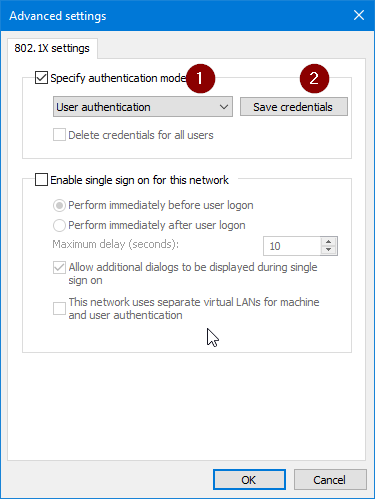Click the red annotation marker number 1

click(200, 79)
